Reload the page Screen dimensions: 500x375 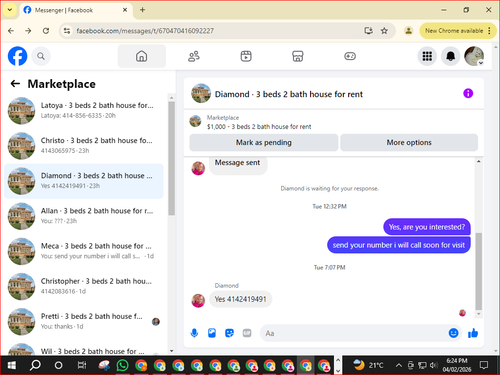tap(46, 31)
